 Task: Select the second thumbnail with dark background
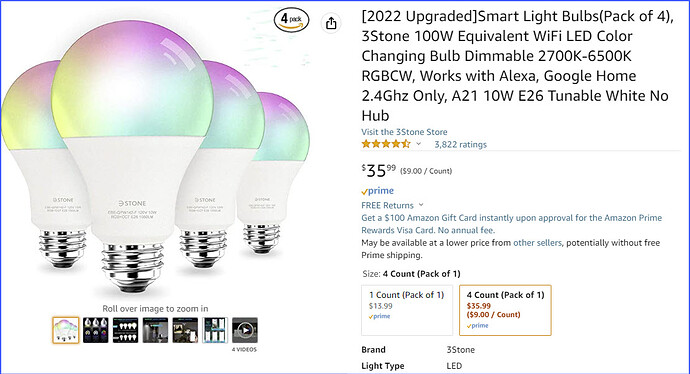[95, 330]
